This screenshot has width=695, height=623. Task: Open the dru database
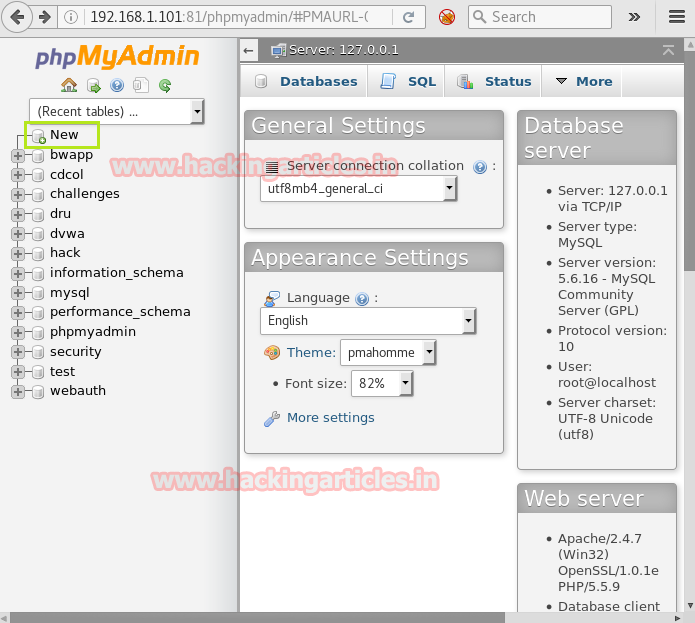point(60,214)
